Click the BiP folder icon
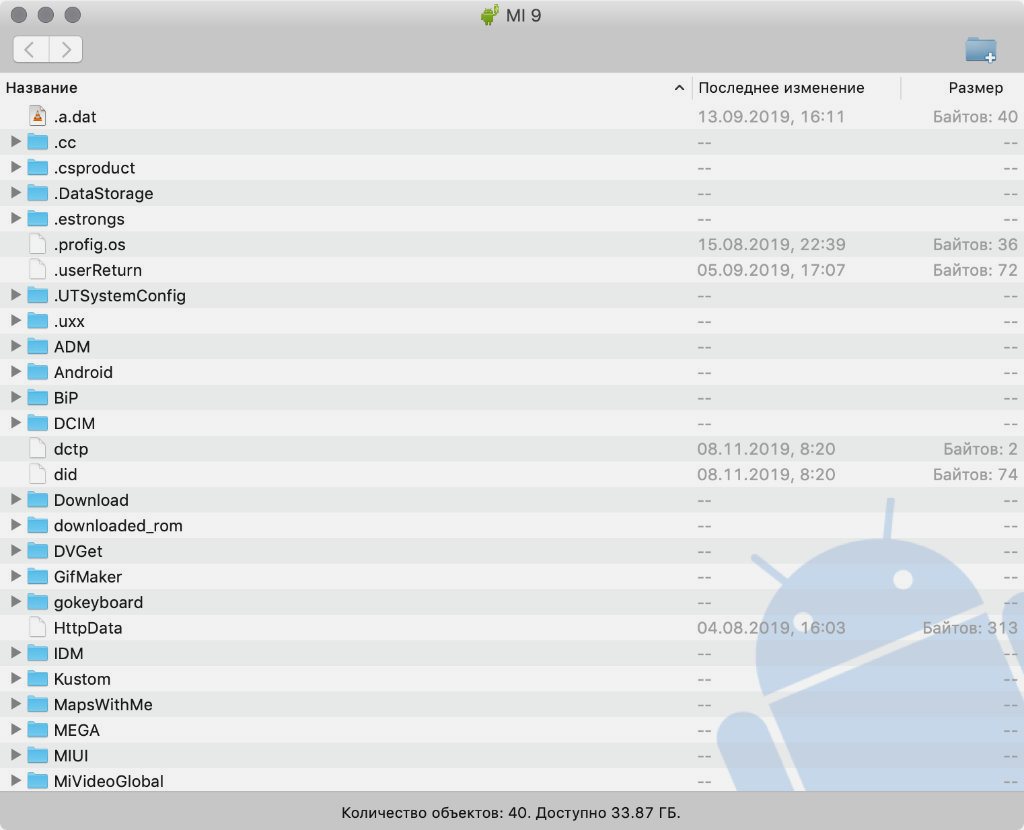Viewport: 1024px width, 830px height. [x=38, y=398]
